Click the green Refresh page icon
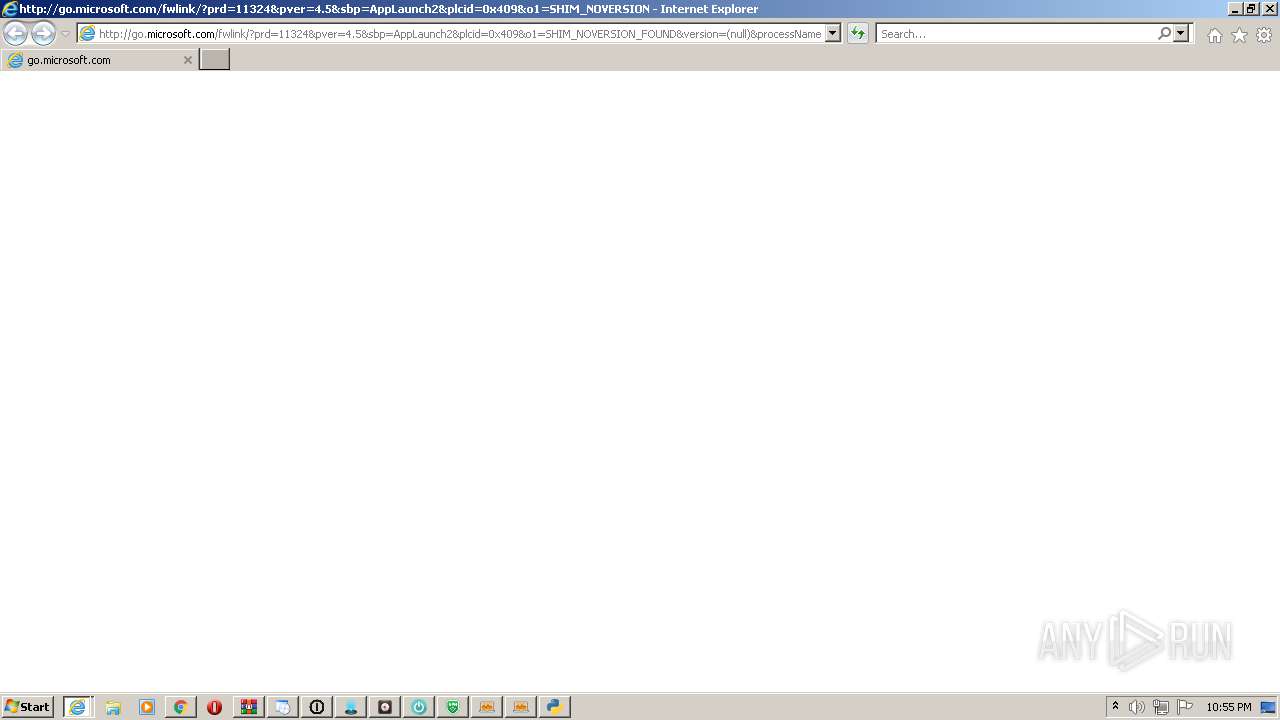 pyautogui.click(x=857, y=34)
